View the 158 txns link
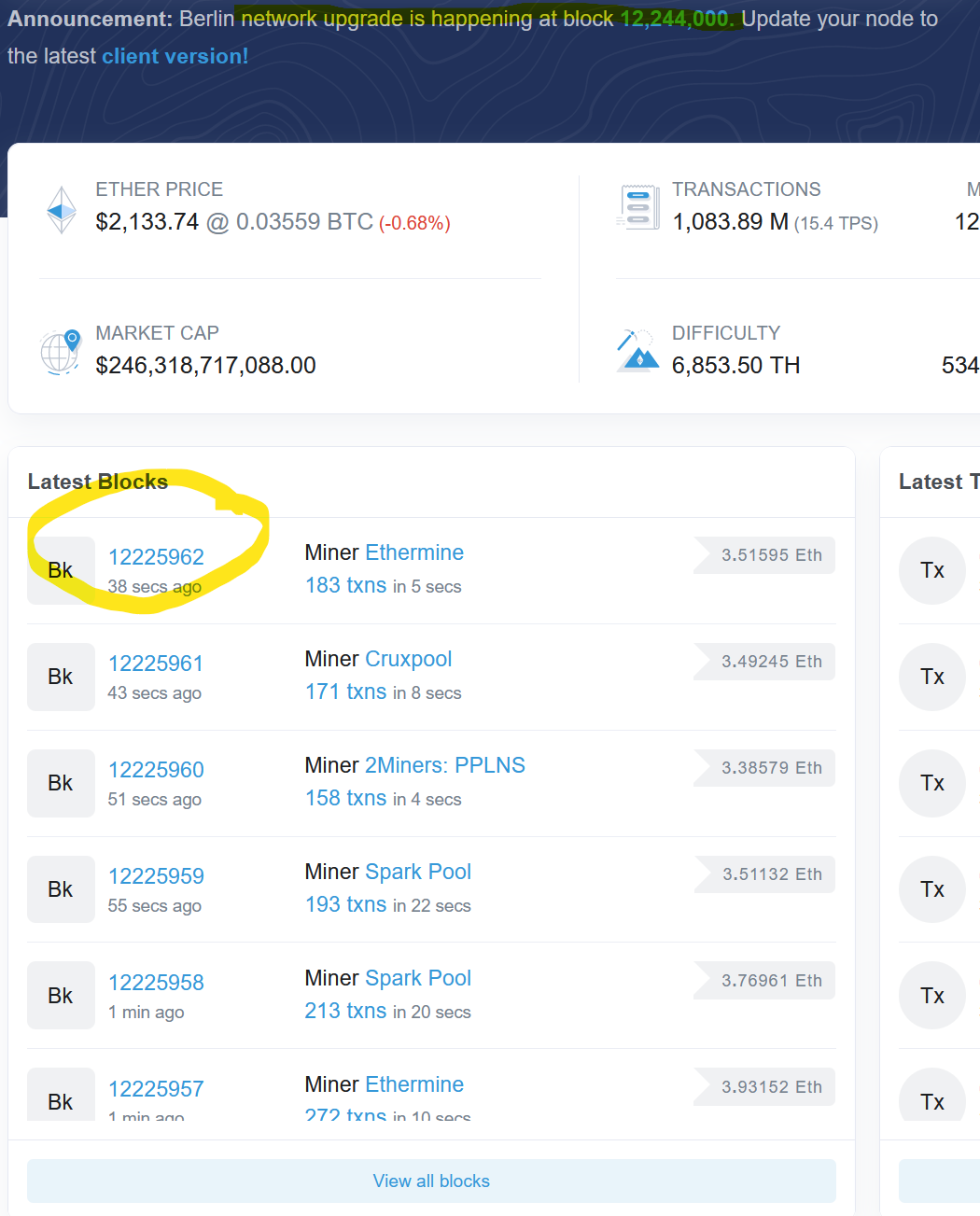 point(345,798)
